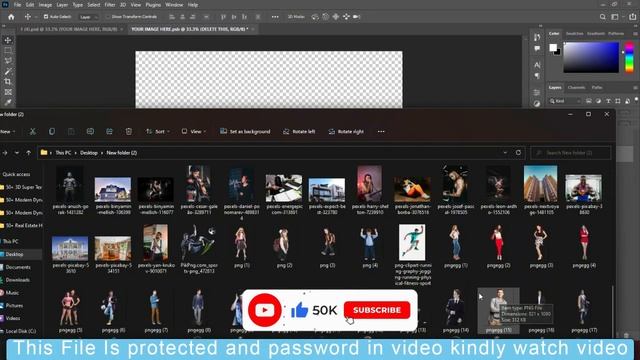Click 'This PC' in the address breadcrumb
The height and width of the screenshot is (360, 640).
(63, 153)
